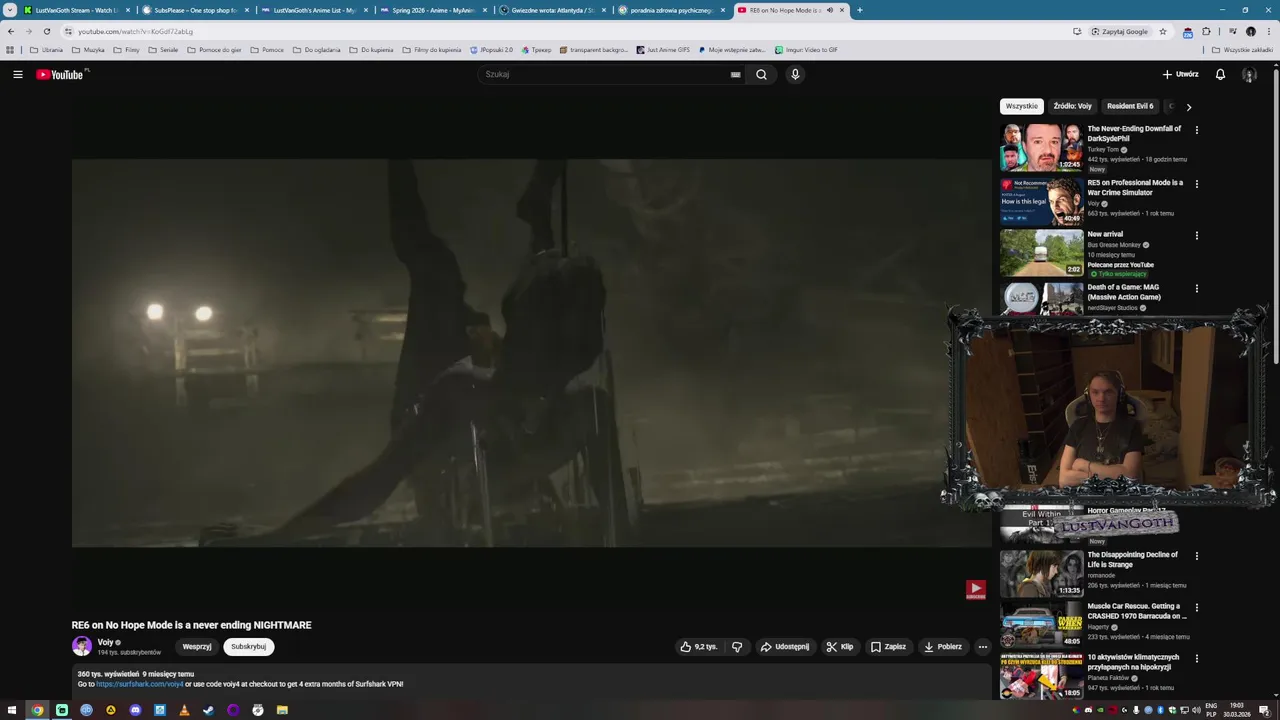Open the Seriale bookmarks folder
1280x720 pixels.
(163, 49)
